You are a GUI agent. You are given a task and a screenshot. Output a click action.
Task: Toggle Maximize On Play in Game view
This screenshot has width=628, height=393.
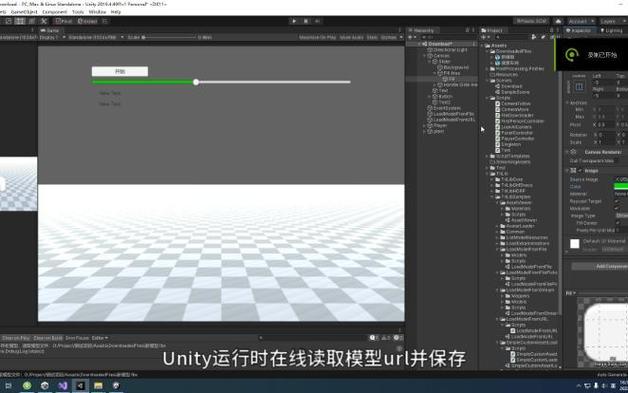[x=318, y=37]
